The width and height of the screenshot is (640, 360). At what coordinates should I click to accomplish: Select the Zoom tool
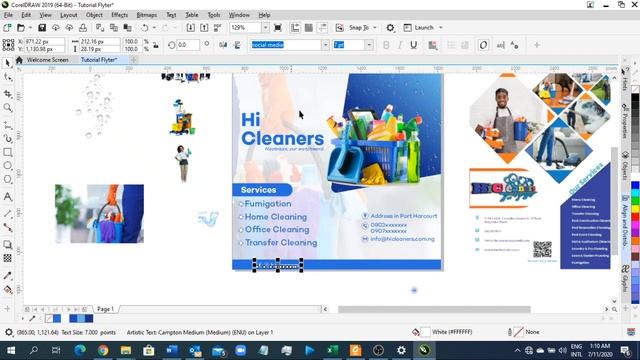pos(7,108)
